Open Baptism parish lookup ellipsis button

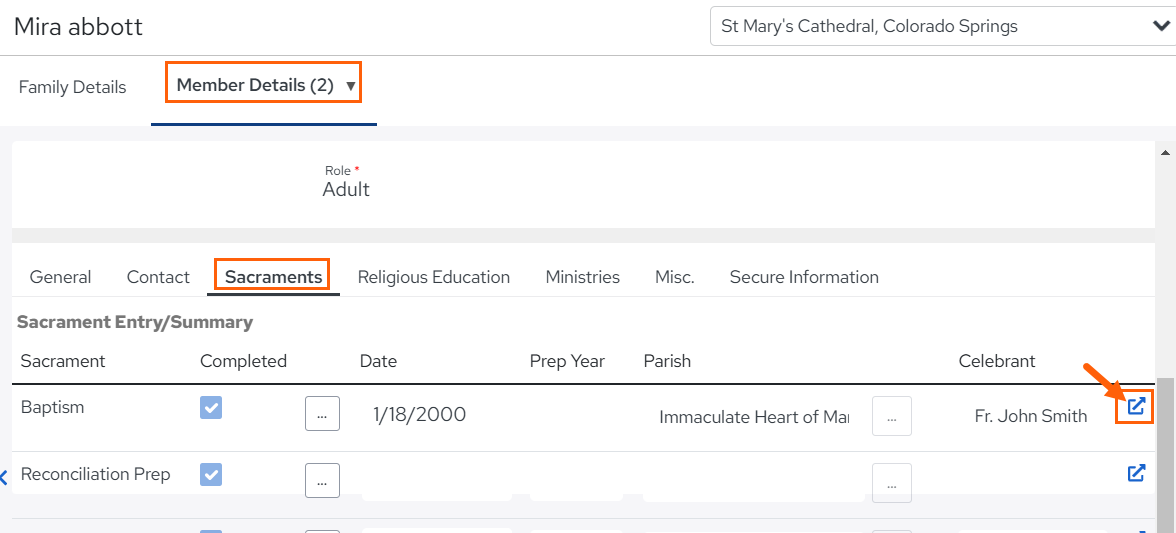tap(892, 416)
